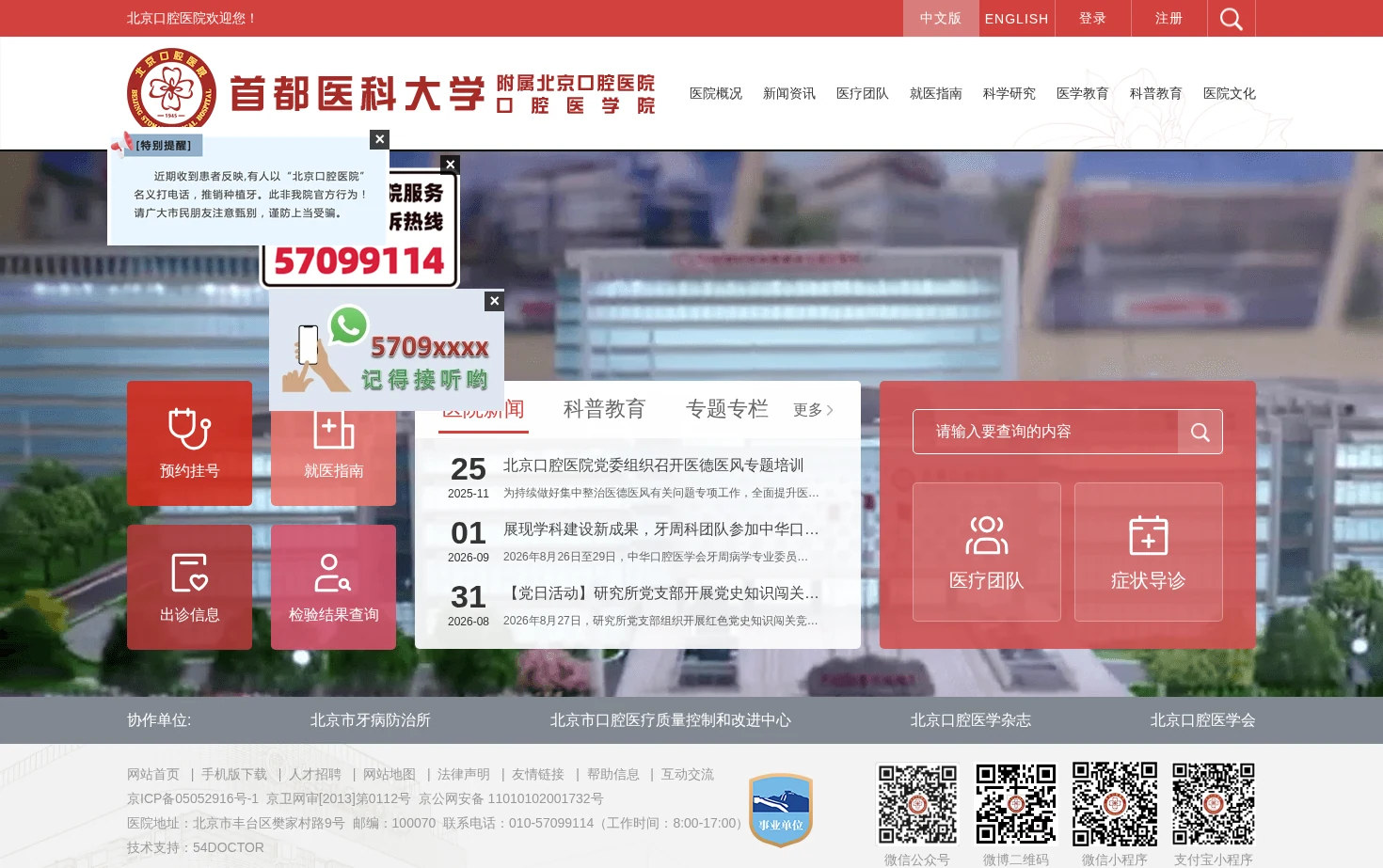The image size is (1383, 868).
Task: Click 京公网安备 11010102001732号 link
Action: pos(511,799)
